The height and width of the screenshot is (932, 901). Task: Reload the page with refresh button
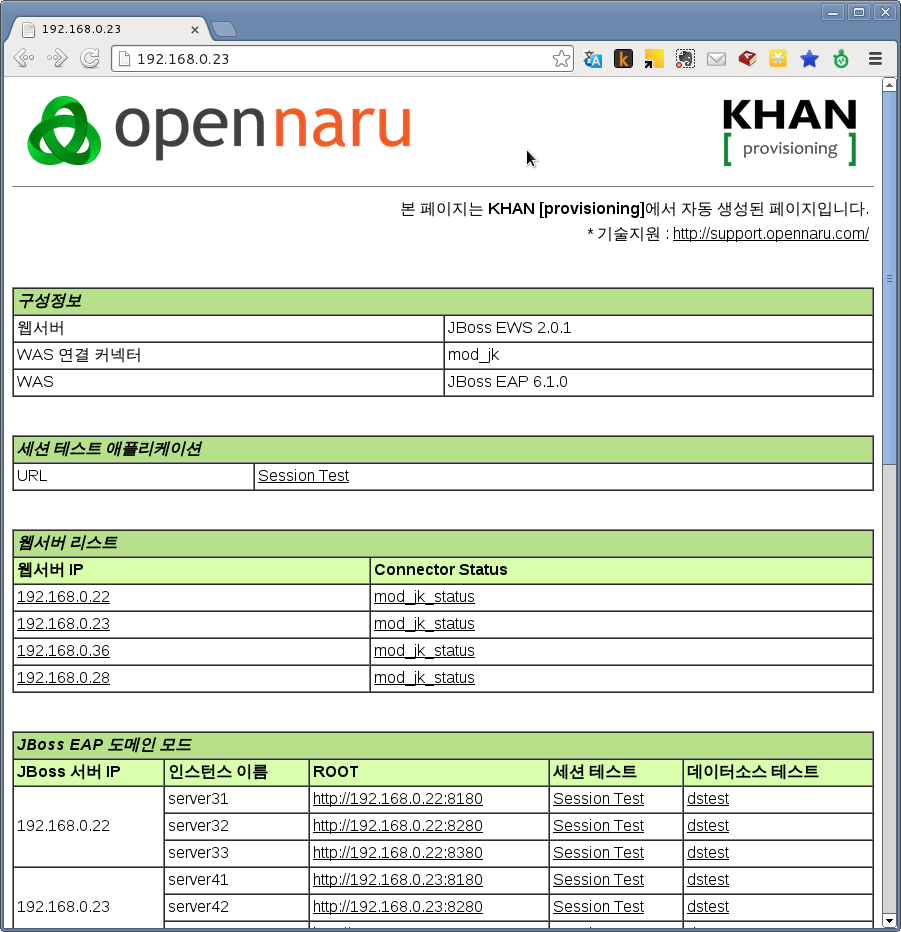tap(90, 59)
